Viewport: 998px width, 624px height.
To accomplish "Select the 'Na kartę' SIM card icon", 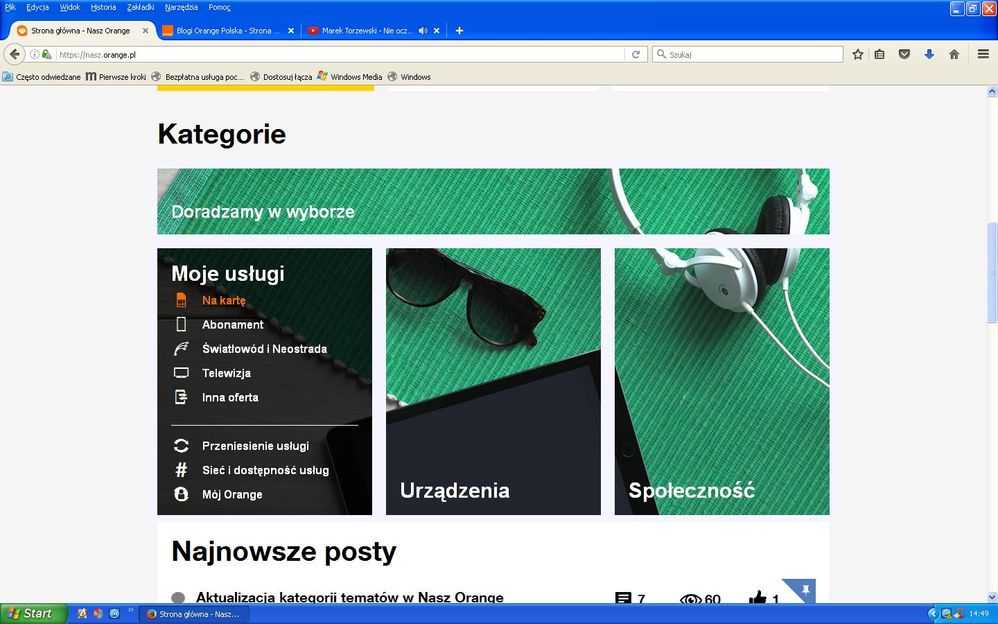I will [x=182, y=300].
